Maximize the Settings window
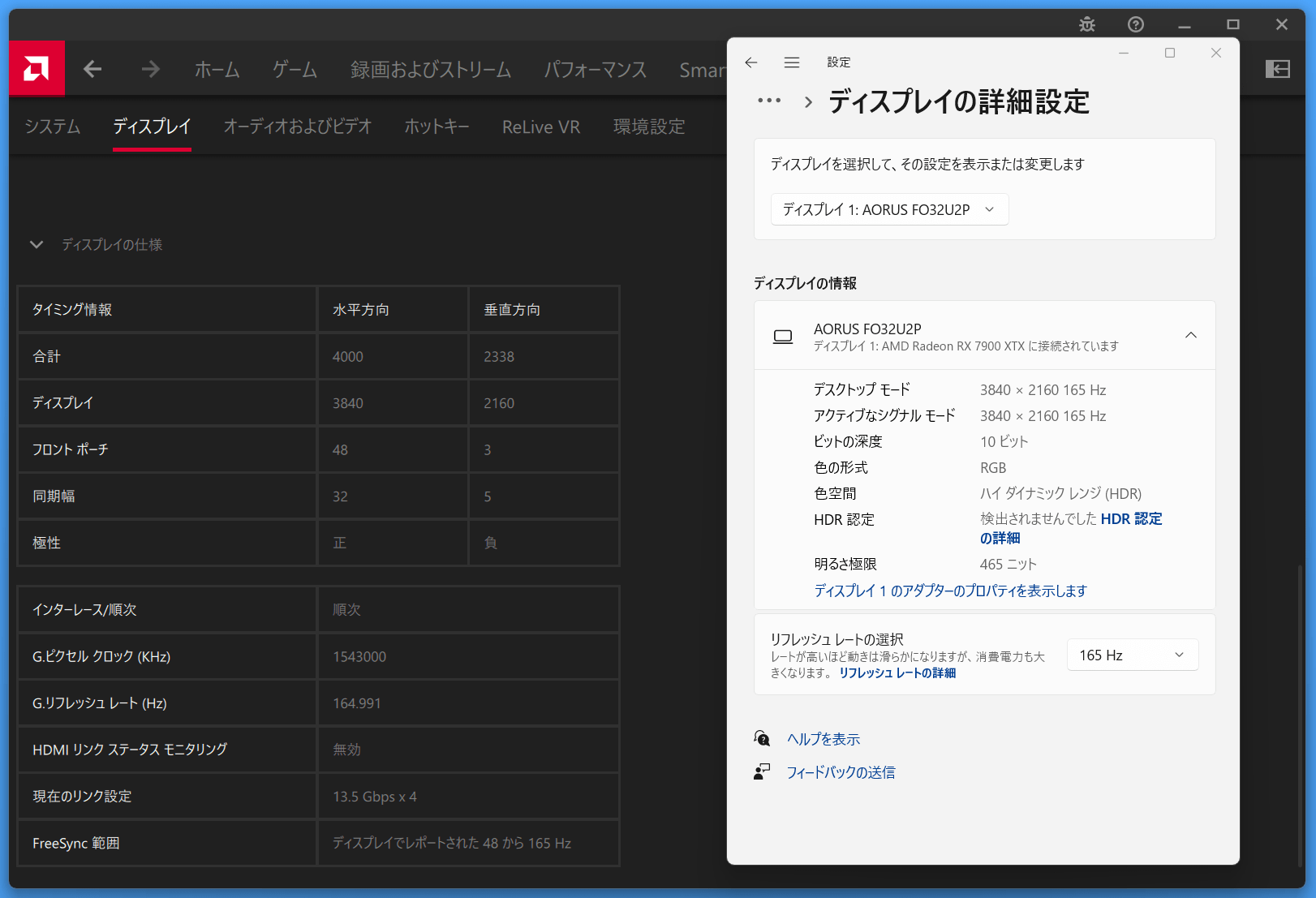 coord(1170,53)
